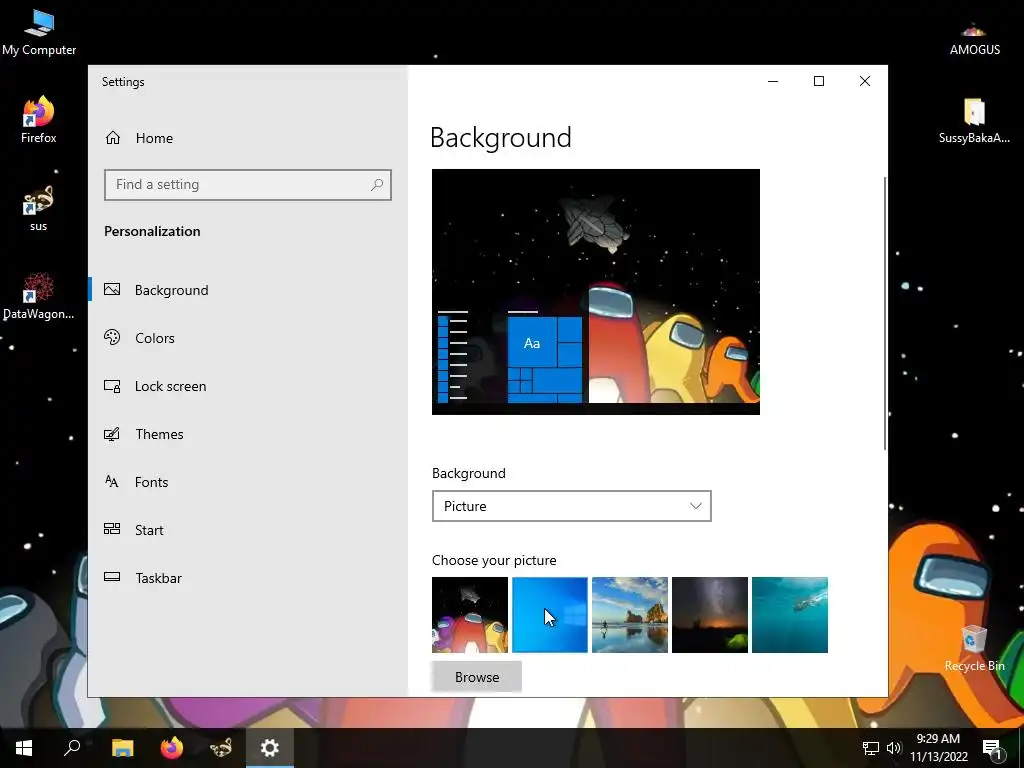Choose the beach rocks wallpaper thumbnail

[630, 615]
